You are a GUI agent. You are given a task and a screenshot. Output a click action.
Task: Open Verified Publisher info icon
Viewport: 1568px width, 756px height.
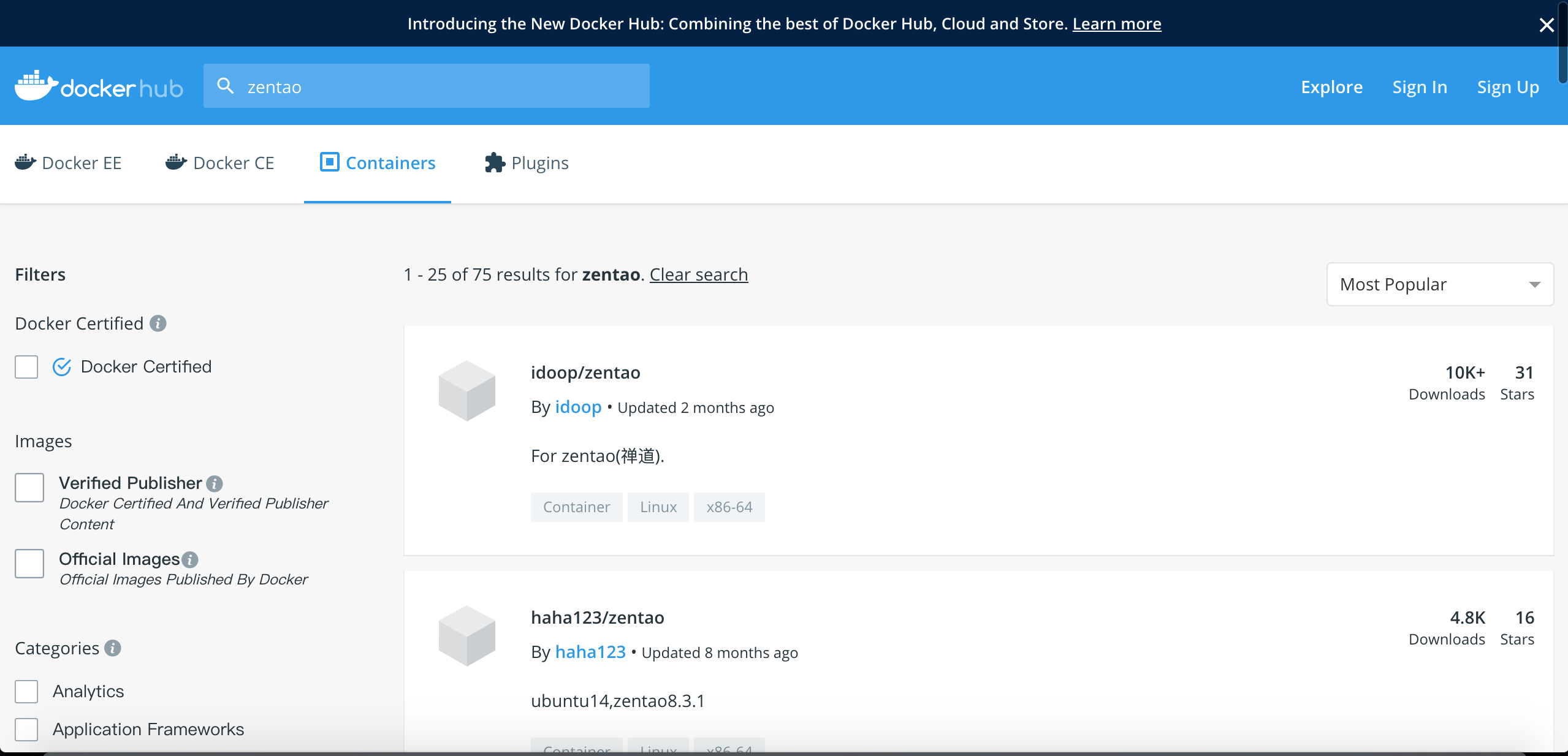[x=214, y=484]
